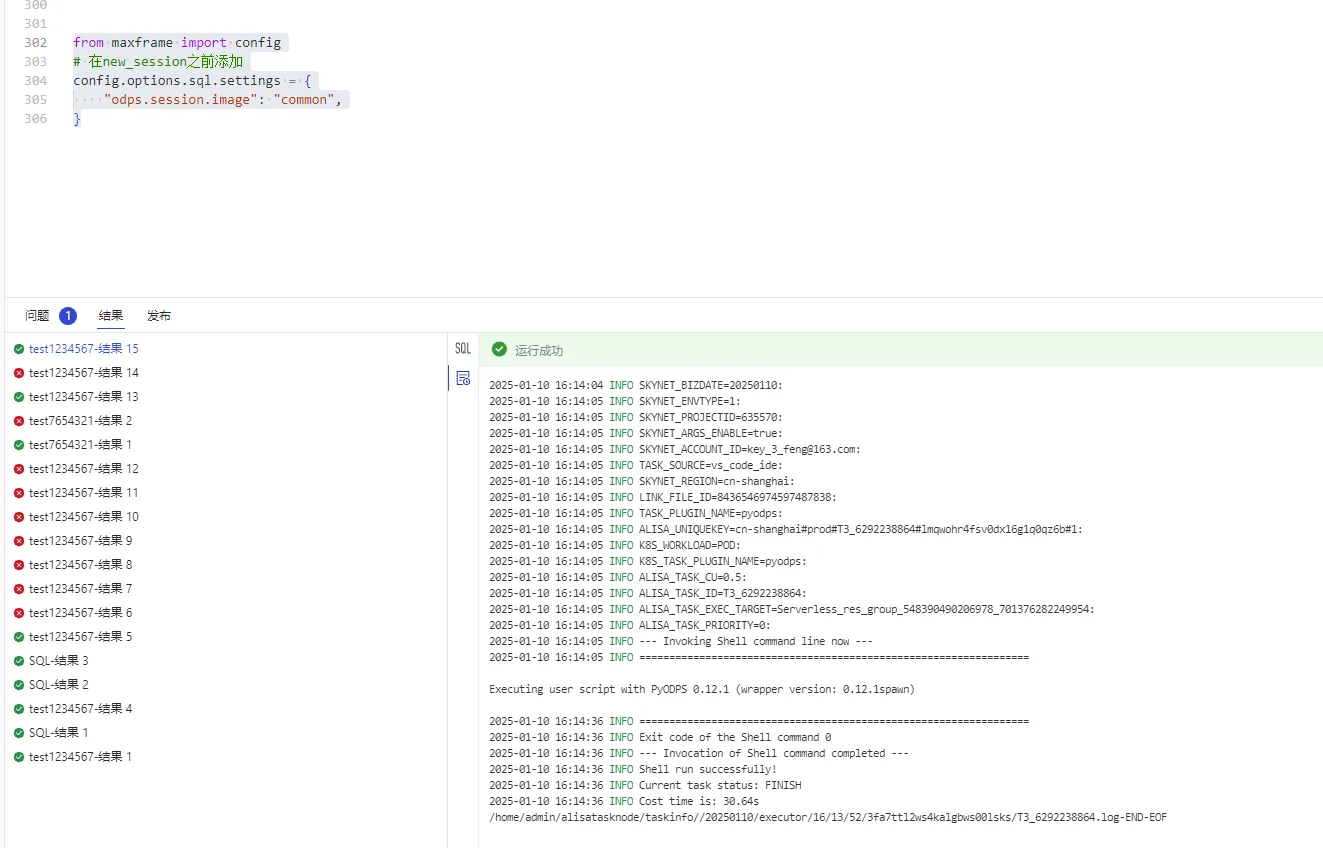Screen dimensions: 1323x848
Task: Click log line SKYNET_PROJECTID=635570
Action: click(x=636, y=417)
